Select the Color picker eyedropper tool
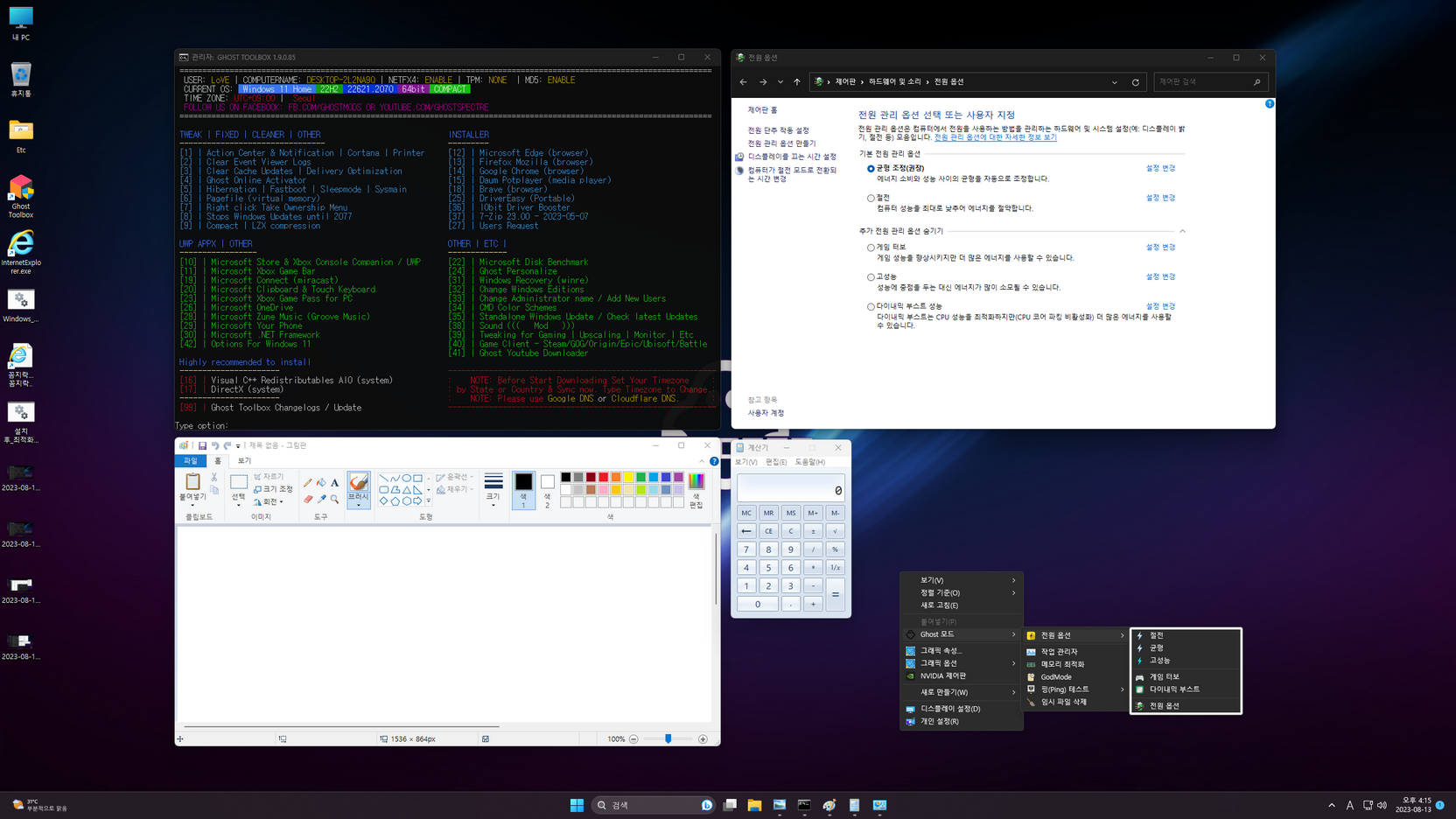 [321, 499]
